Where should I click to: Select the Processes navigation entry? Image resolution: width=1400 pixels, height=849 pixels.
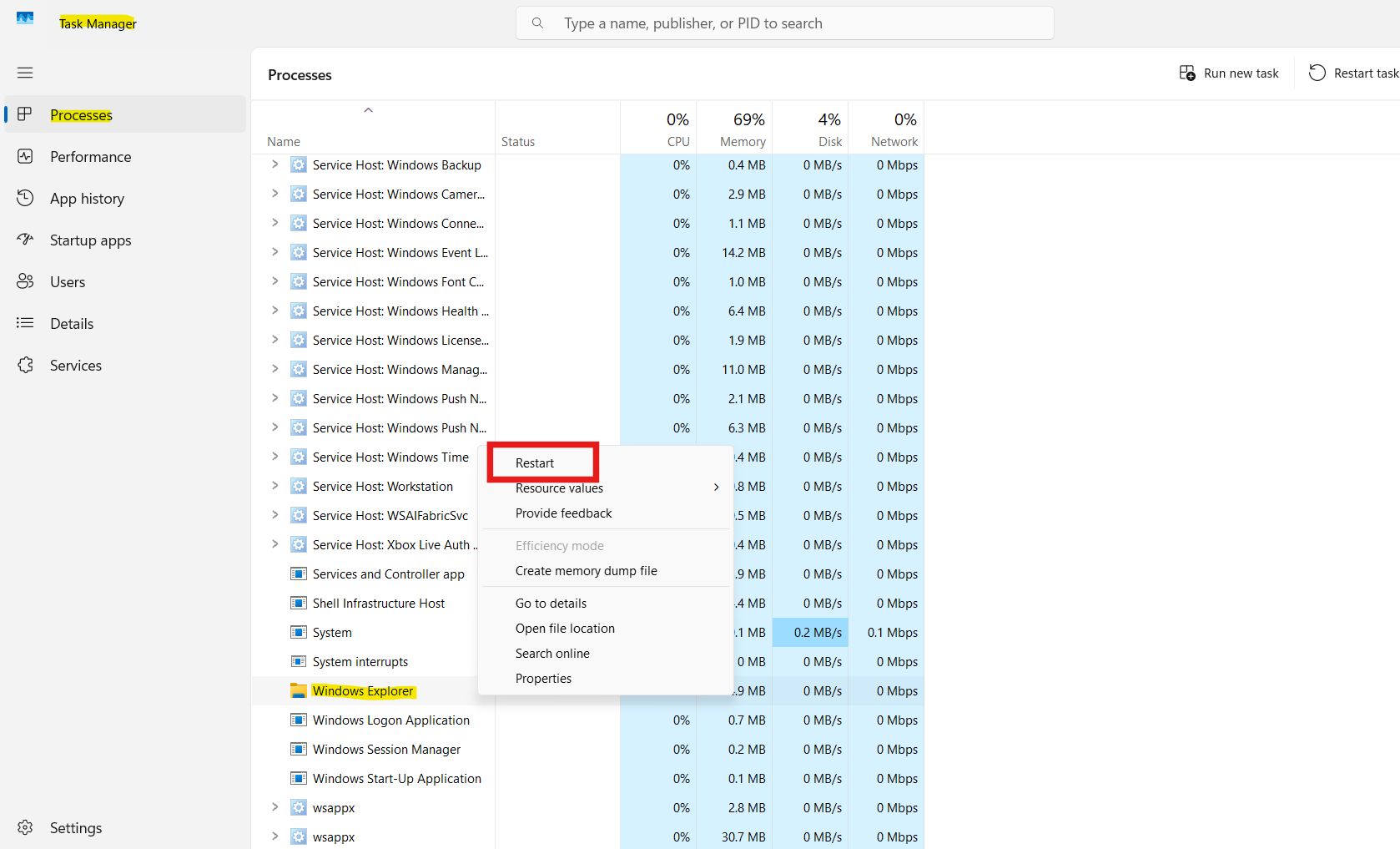81,114
